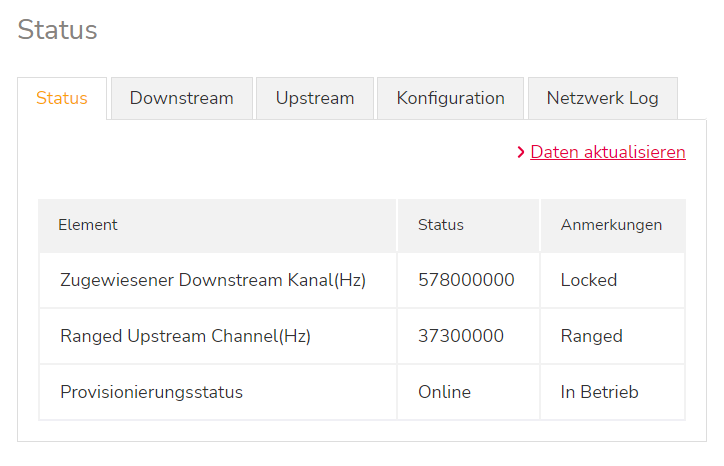Click the upstream frequency value 37300000
This screenshot has height=466, width=724.
tap(461, 336)
